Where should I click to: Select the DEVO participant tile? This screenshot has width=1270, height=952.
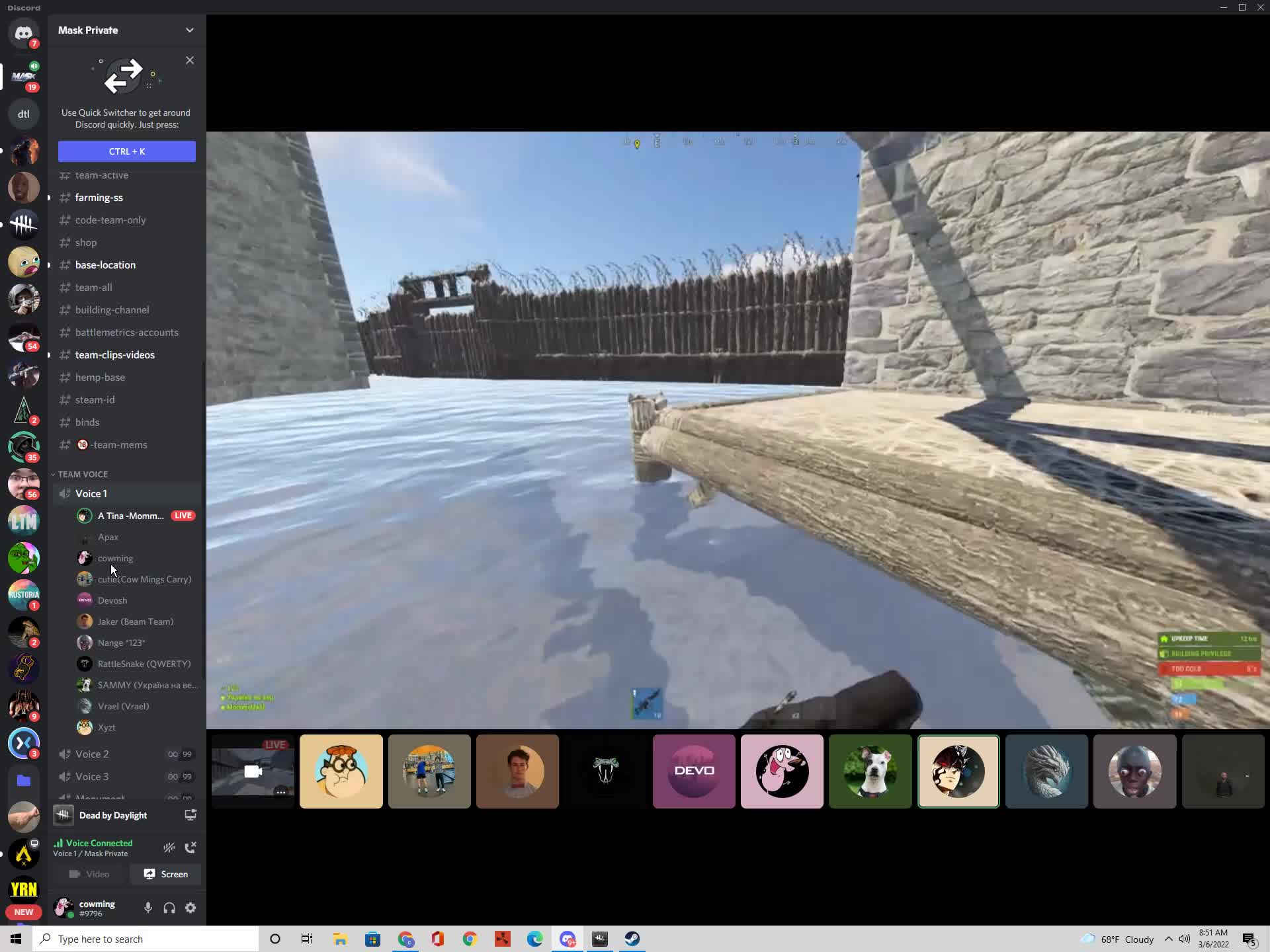click(693, 771)
